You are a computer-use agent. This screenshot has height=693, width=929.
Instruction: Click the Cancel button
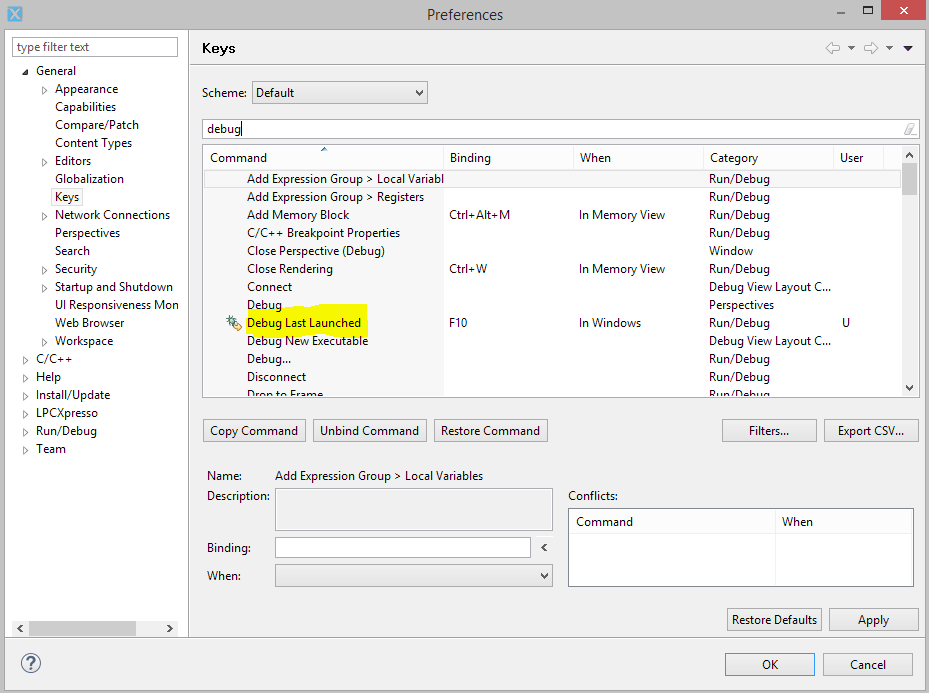[x=867, y=665]
